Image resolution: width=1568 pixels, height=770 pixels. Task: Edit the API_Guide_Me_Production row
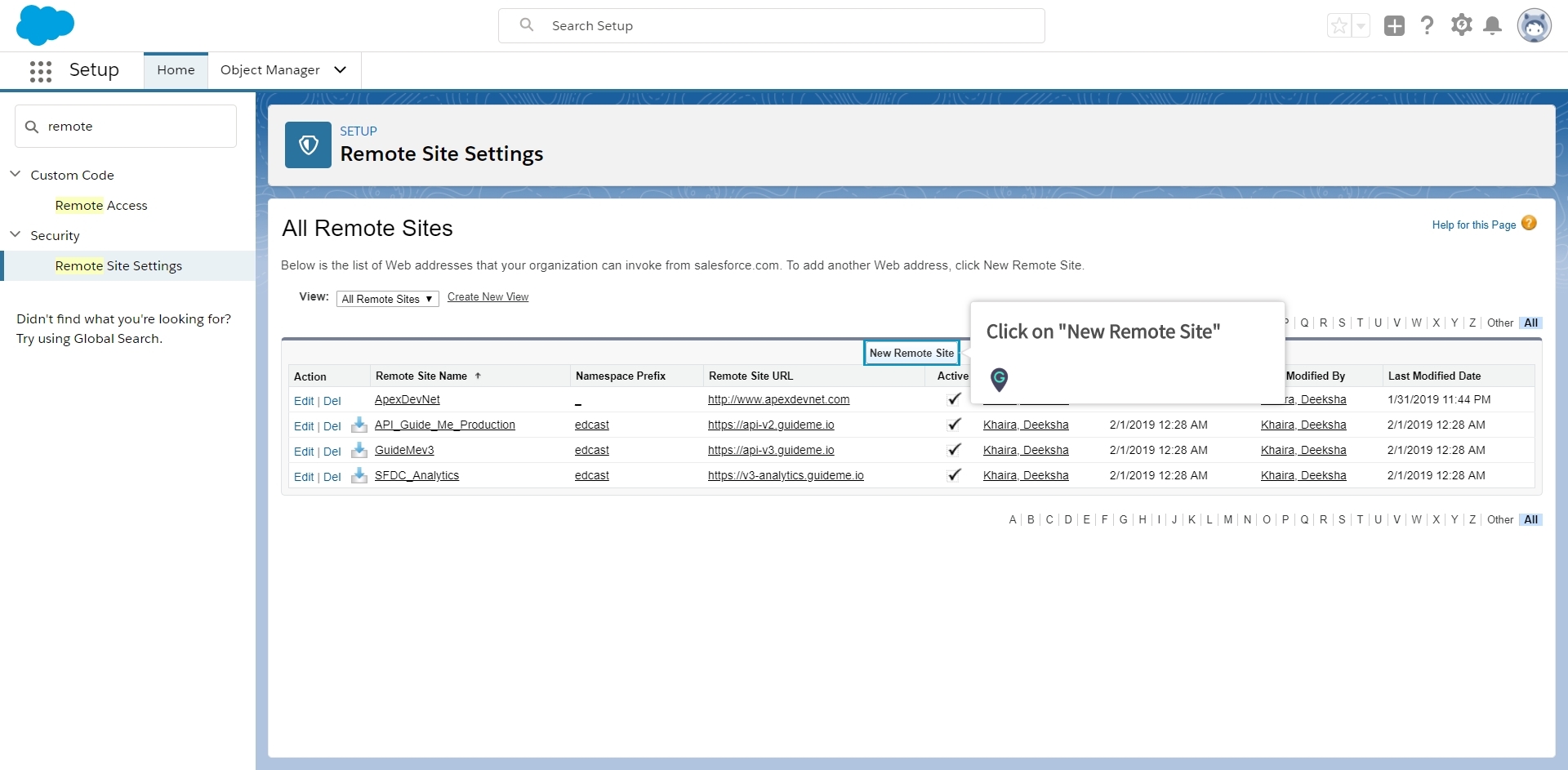[304, 426]
